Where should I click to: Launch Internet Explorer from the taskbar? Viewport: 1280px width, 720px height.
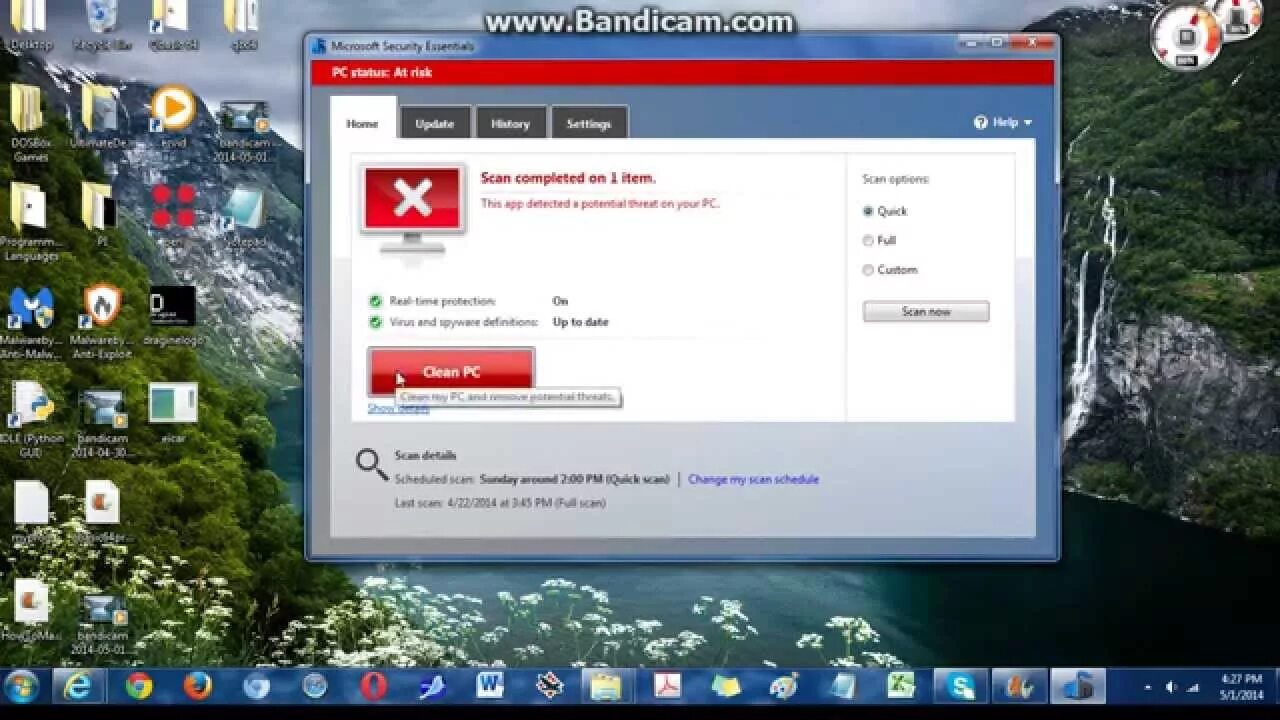pyautogui.click(x=77, y=686)
